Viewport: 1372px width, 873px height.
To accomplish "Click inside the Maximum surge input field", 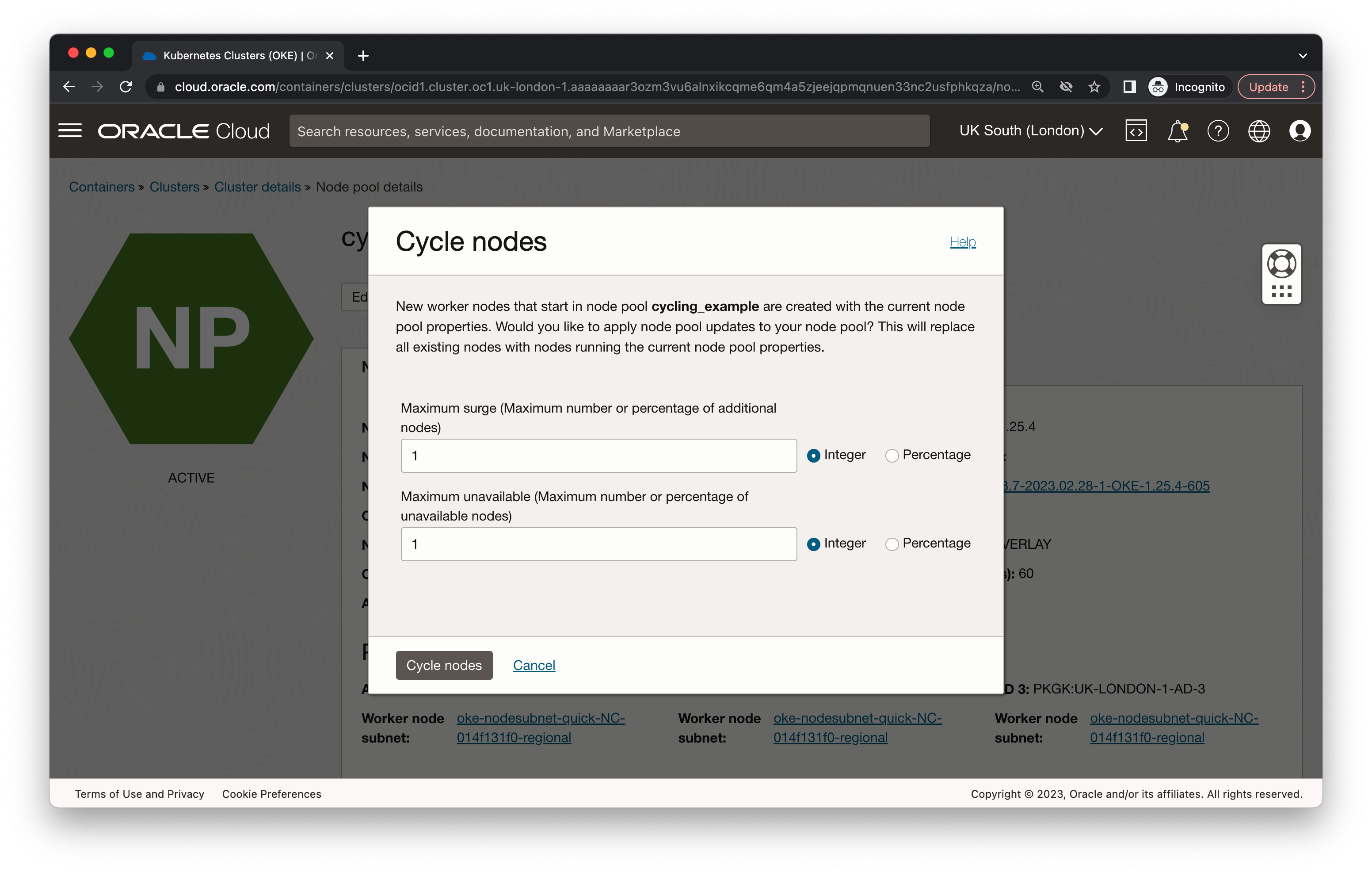I will coord(598,456).
